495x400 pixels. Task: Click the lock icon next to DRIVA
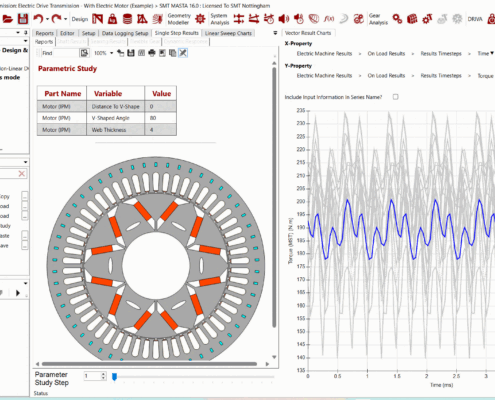click(491, 19)
